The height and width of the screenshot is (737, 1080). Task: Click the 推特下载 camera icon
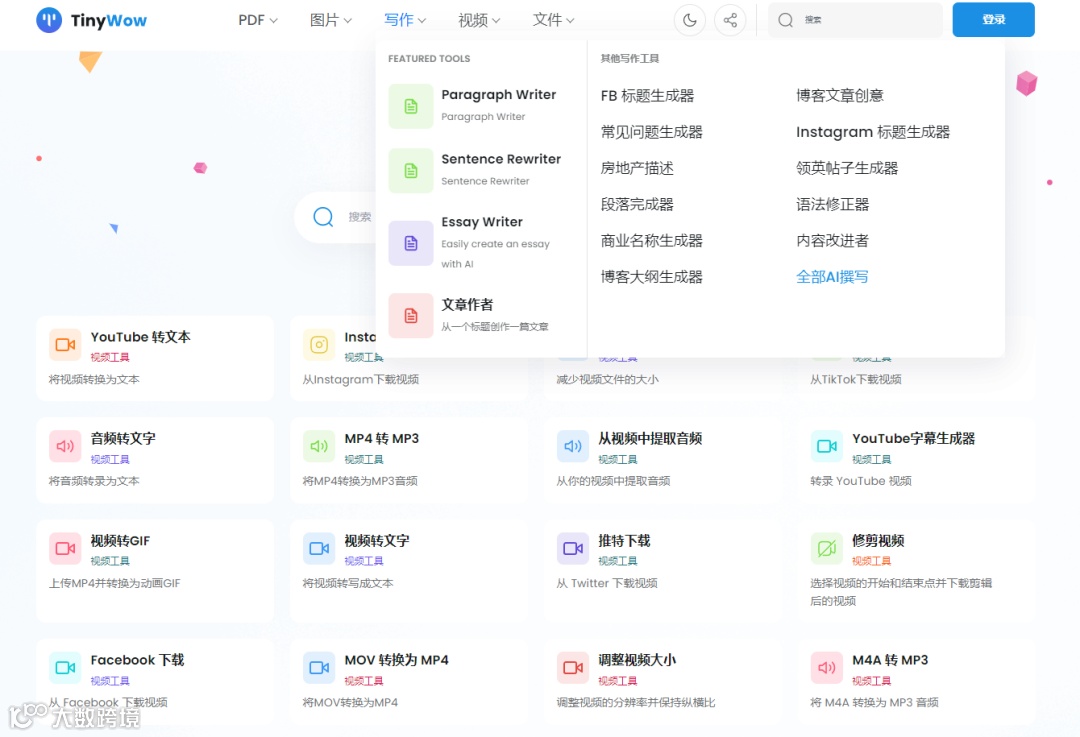(x=573, y=548)
